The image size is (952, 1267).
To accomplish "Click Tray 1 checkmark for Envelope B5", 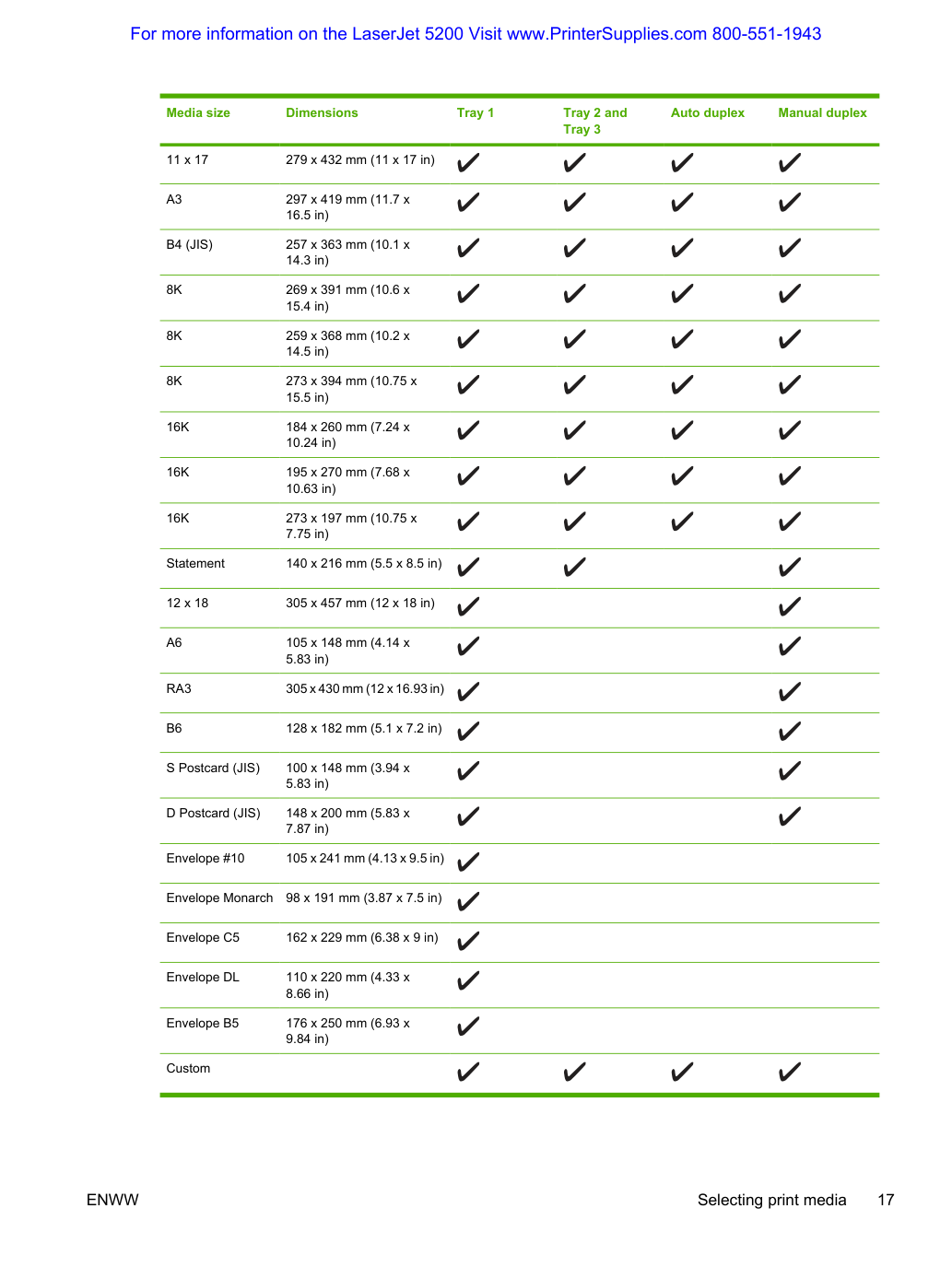I will click(x=468, y=1027).
